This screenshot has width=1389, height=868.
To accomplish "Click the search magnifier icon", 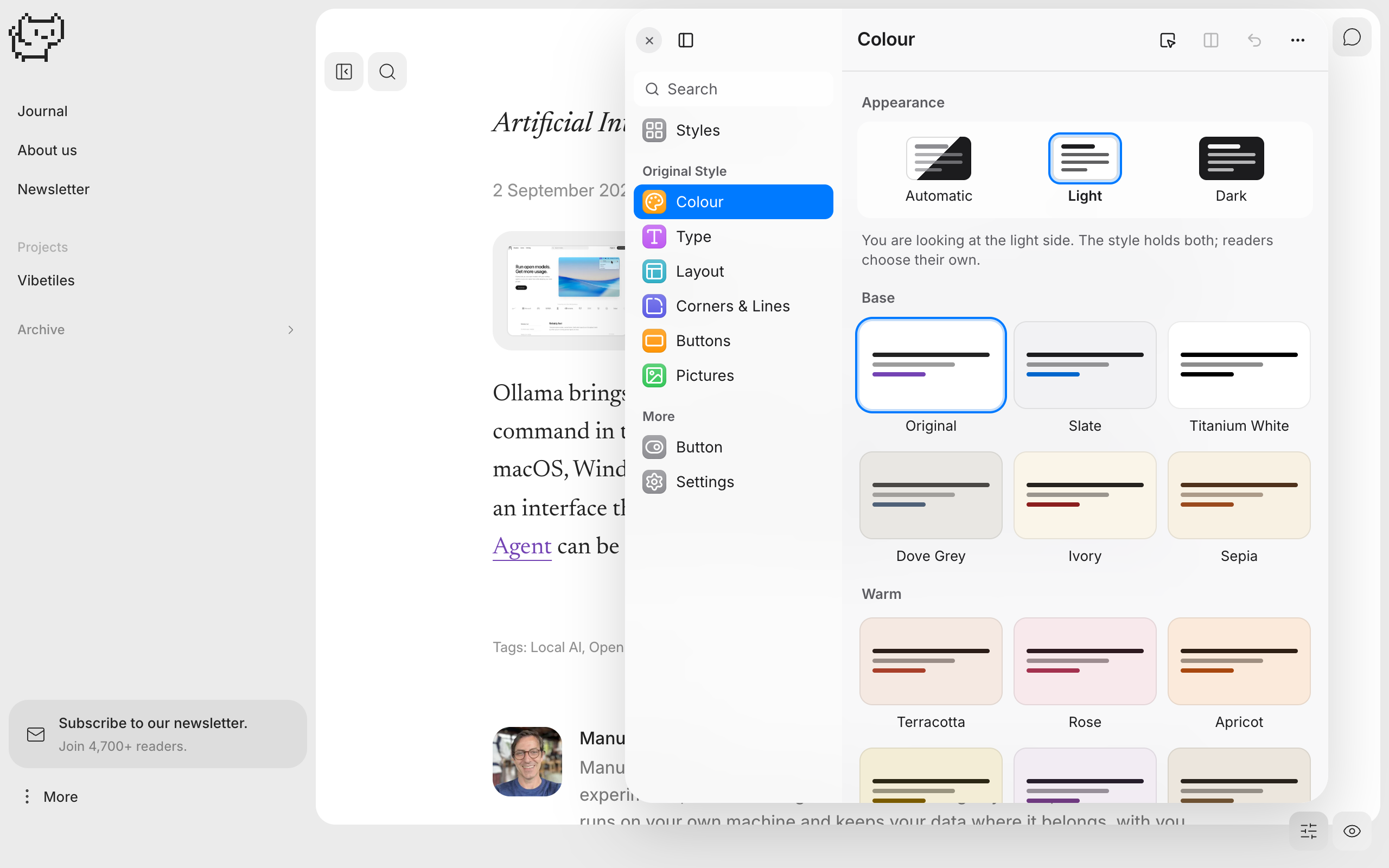I will pyautogui.click(x=387, y=72).
